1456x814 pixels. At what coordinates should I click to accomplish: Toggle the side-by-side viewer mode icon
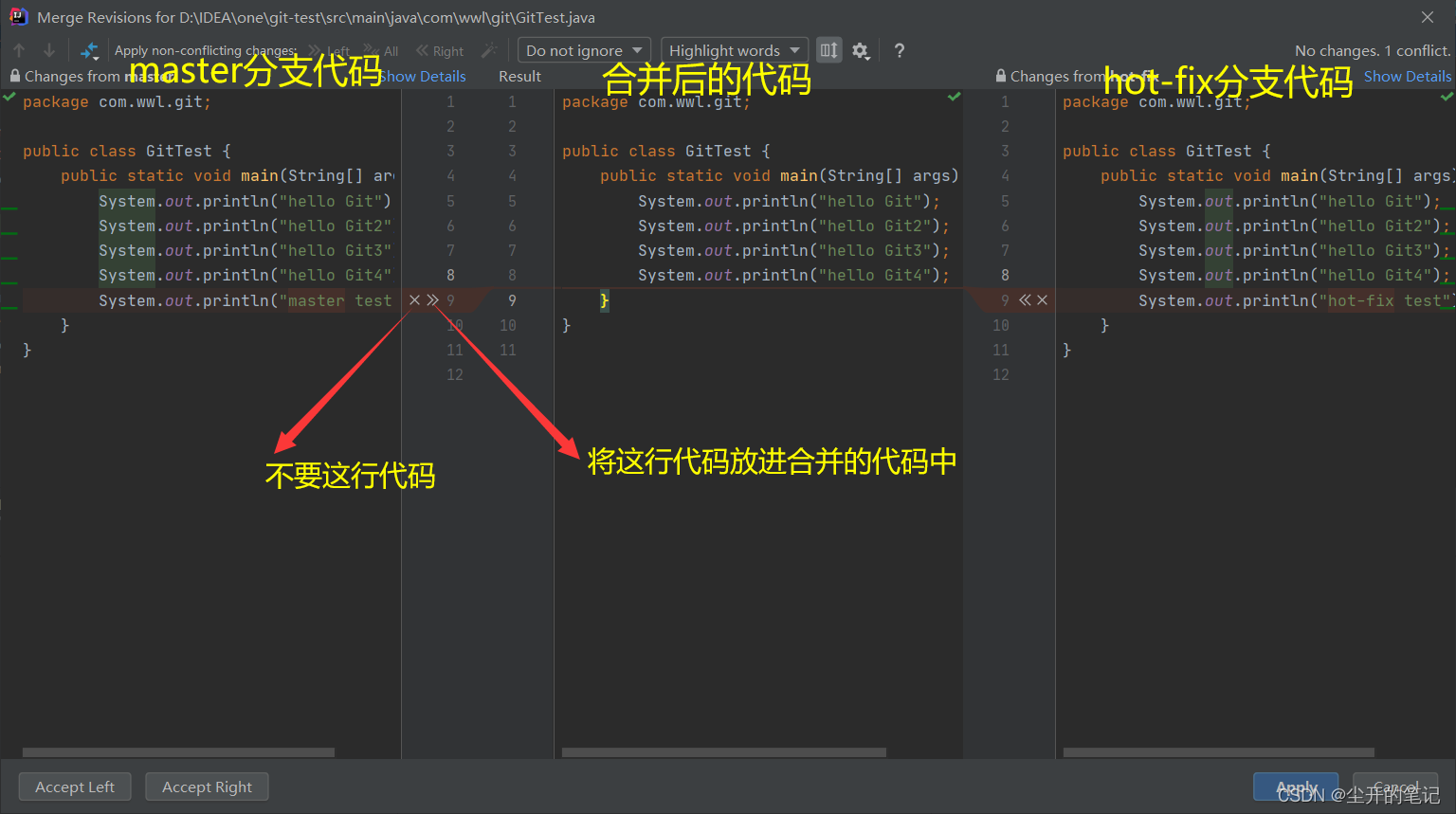(x=828, y=49)
